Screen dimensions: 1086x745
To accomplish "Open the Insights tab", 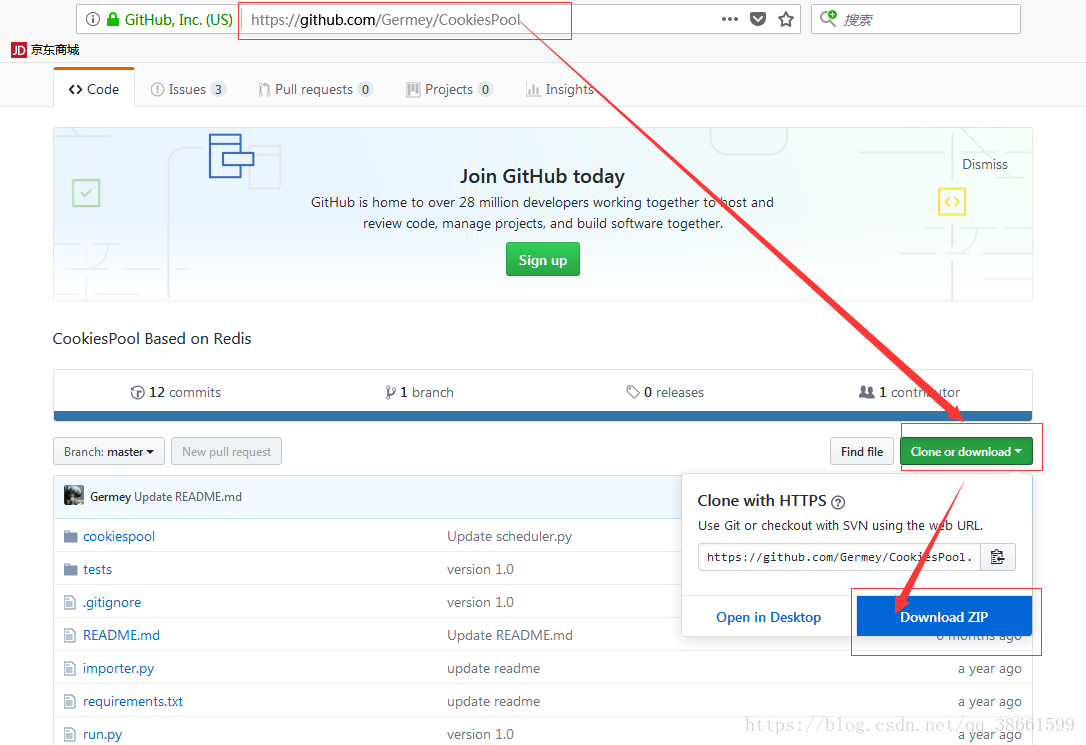I will point(560,89).
